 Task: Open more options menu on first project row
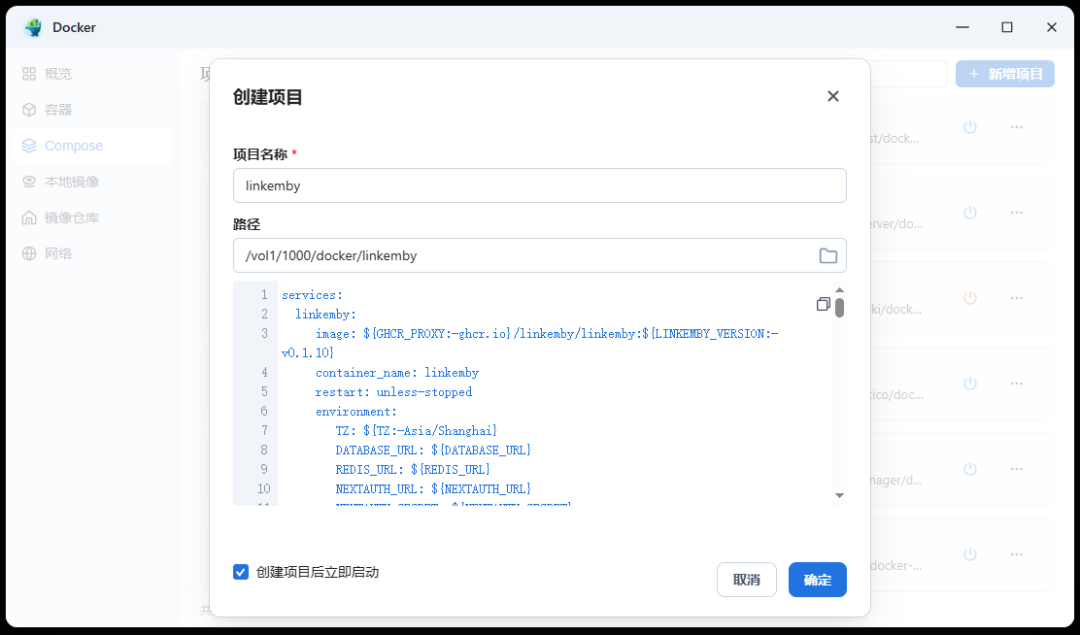tap(1017, 127)
